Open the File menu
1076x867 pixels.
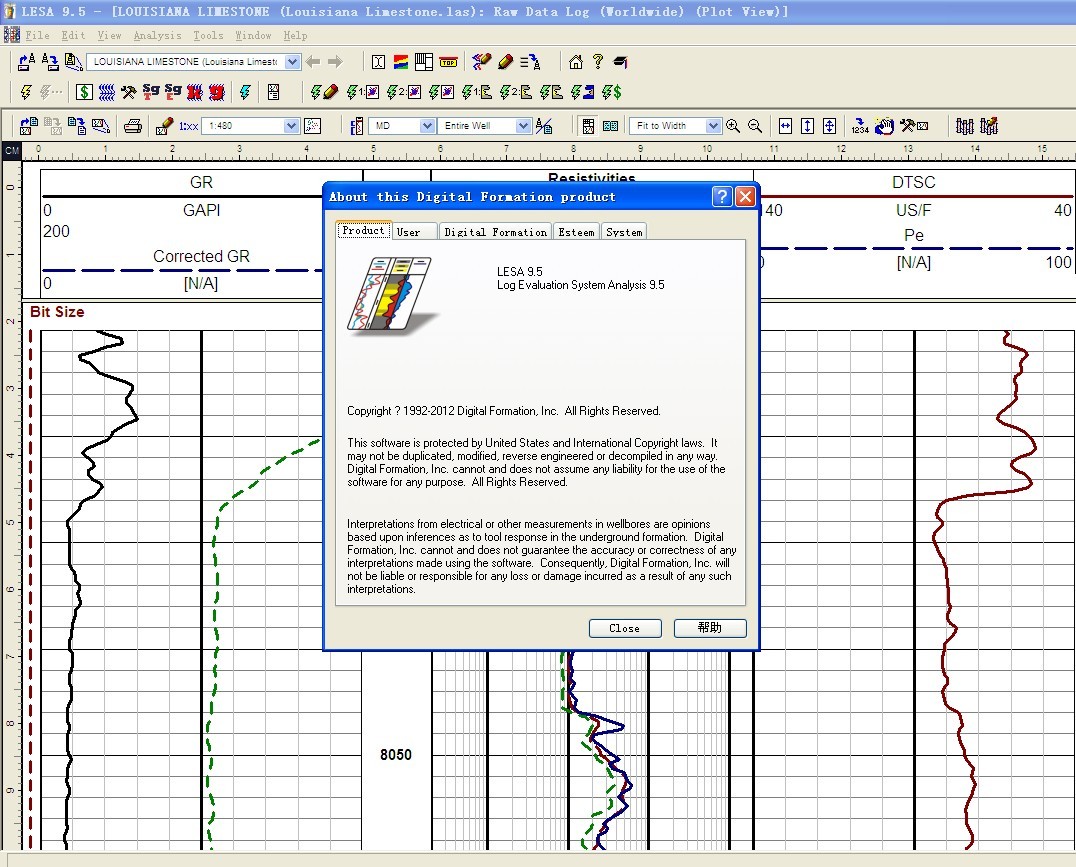coord(37,36)
